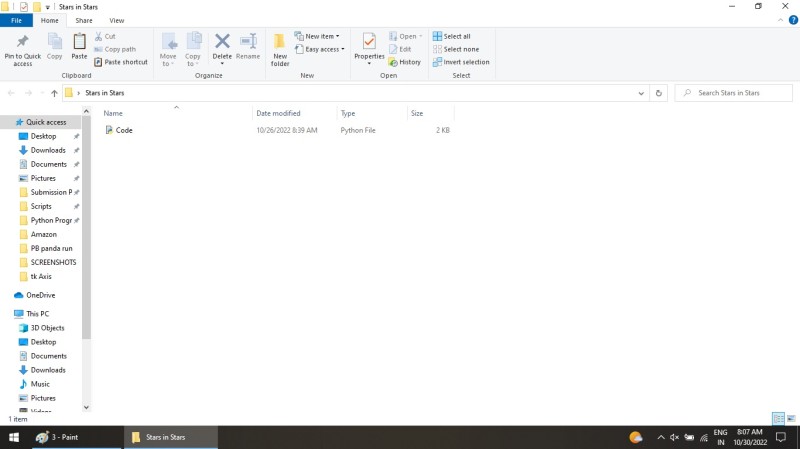Refresh the Stars in Stars folder
Viewport: 800px width, 449px height.
pos(658,93)
